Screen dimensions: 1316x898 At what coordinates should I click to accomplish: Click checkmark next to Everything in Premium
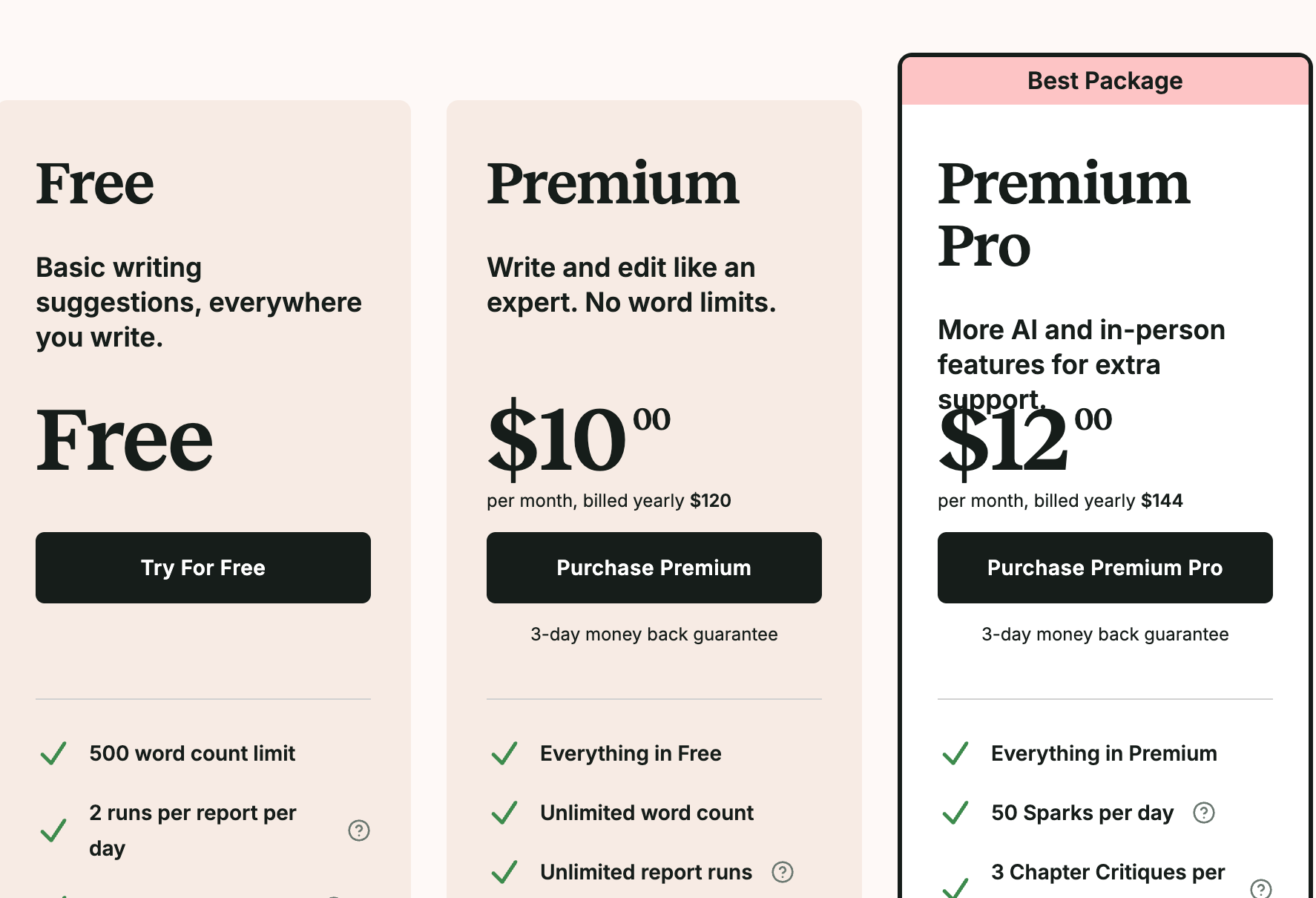[x=955, y=753]
